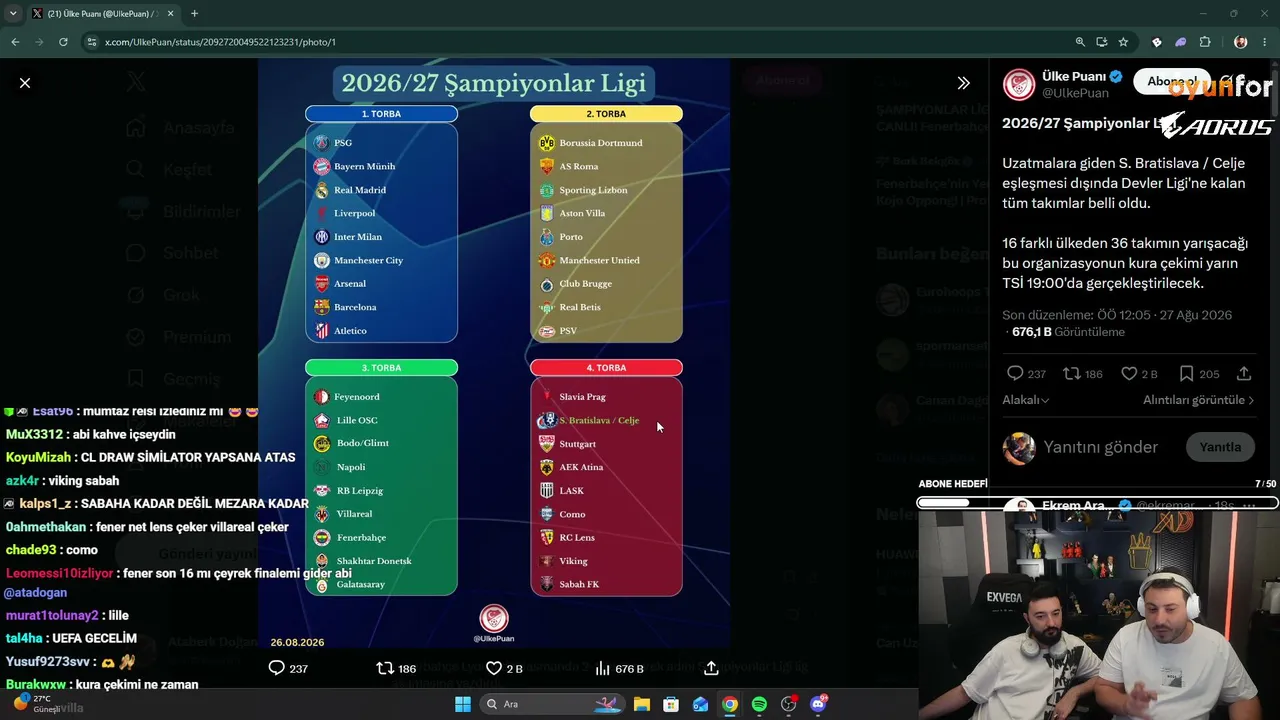Click the chat username 'Leomessi10izliyor'
This screenshot has height=720, width=1280.
tap(60, 573)
